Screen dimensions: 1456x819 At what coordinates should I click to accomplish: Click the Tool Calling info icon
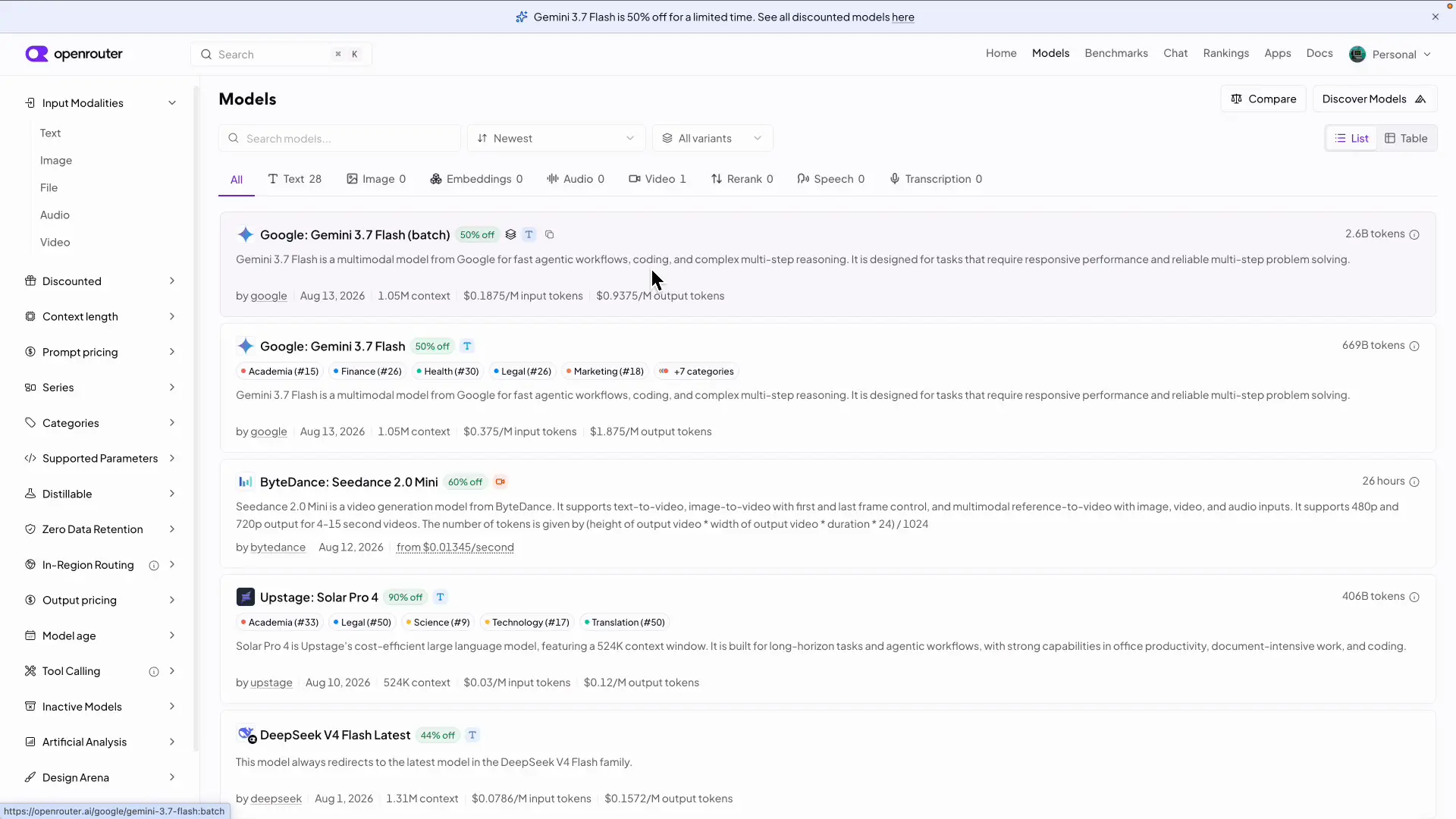(154, 671)
